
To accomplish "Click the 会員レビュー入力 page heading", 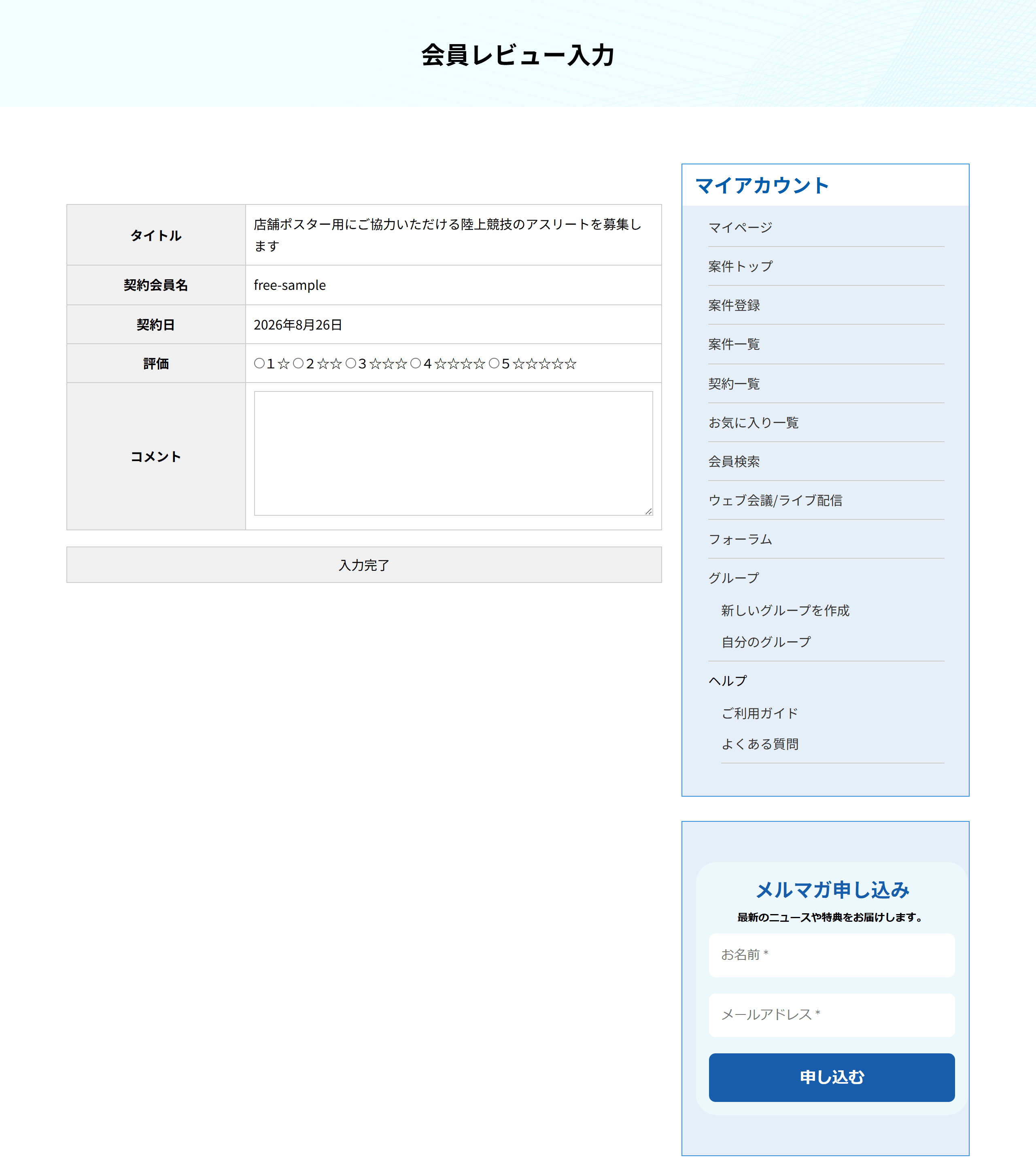I will click(518, 55).
